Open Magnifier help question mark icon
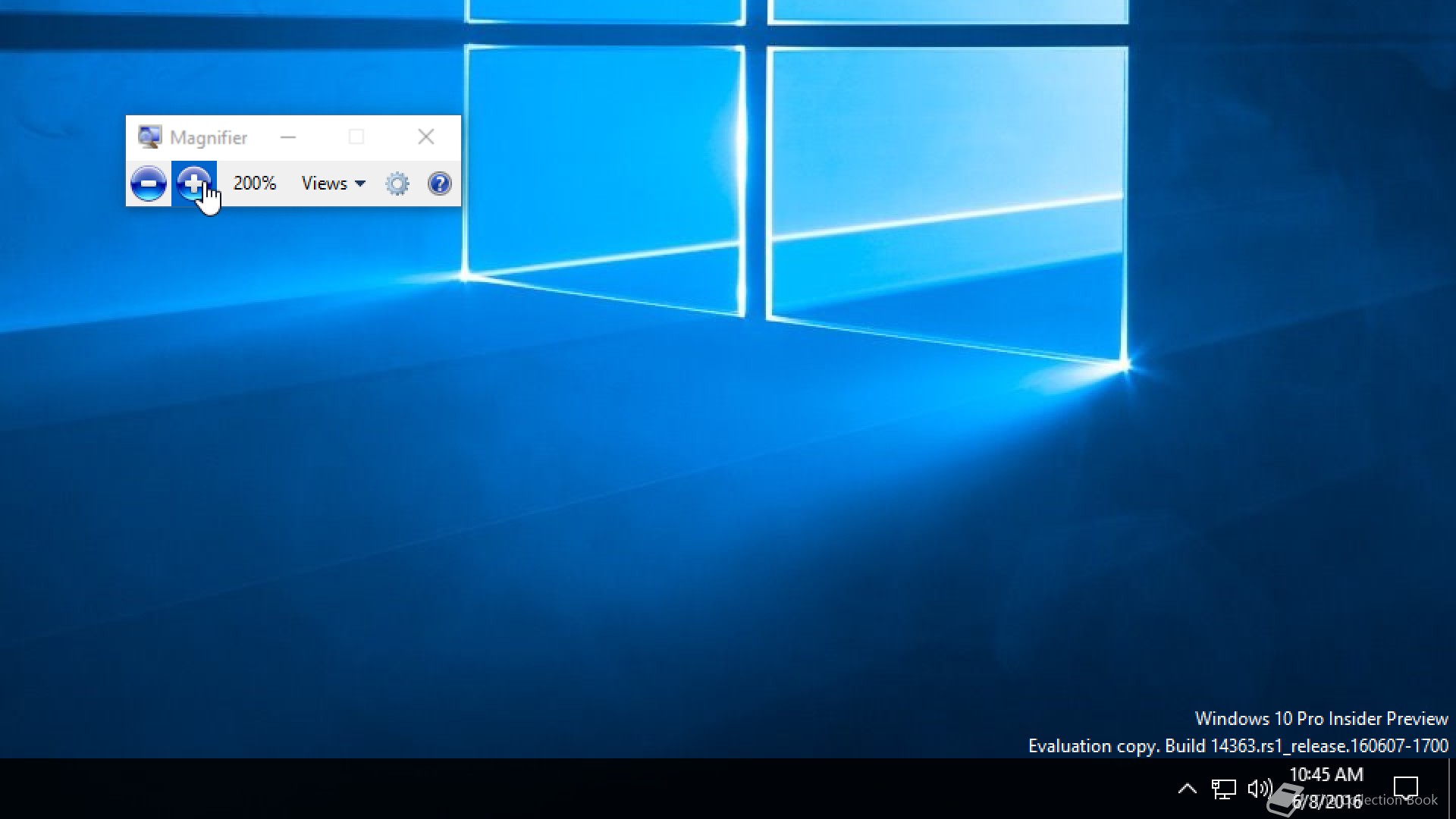This screenshot has height=819, width=1456. click(x=440, y=184)
